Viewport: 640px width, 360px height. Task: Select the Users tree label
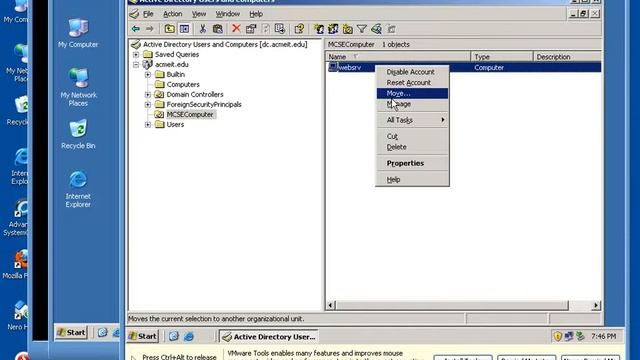coord(175,124)
